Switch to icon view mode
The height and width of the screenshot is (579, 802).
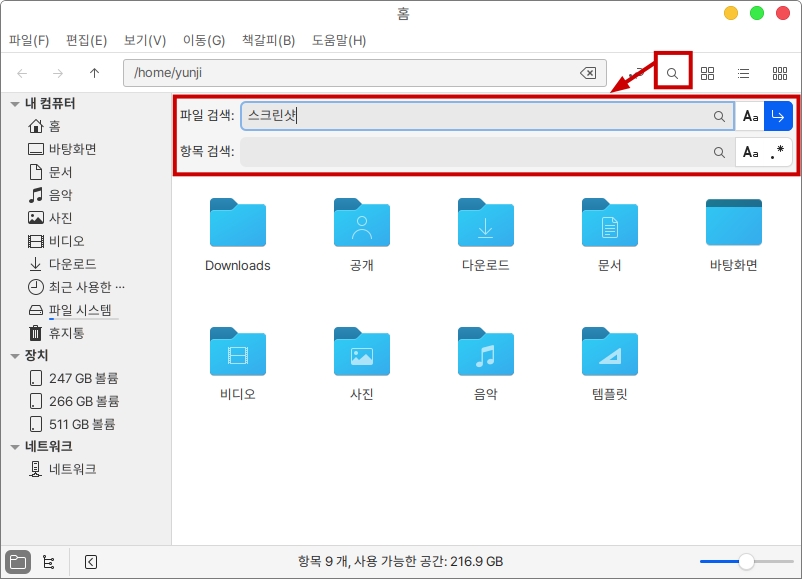pyautogui.click(x=708, y=73)
